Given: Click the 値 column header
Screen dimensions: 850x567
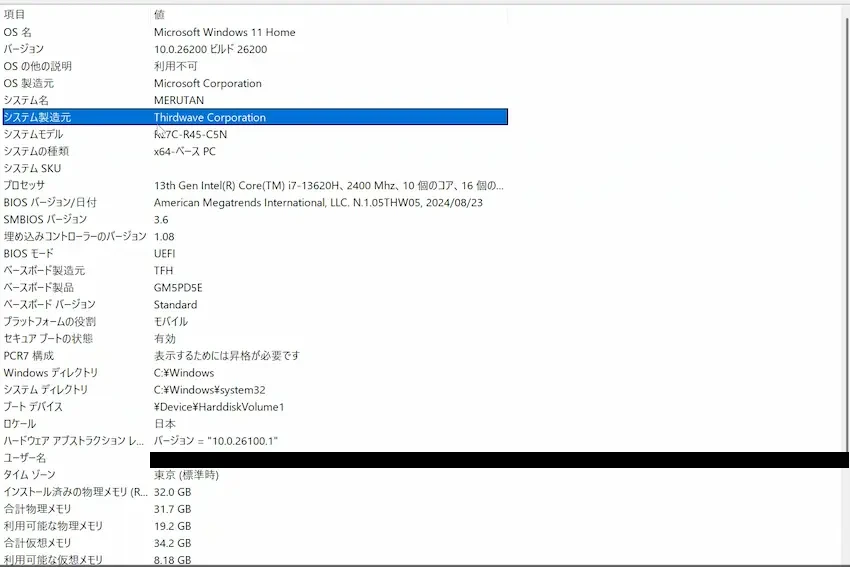Looking at the screenshot, I should (x=329, y=15).
